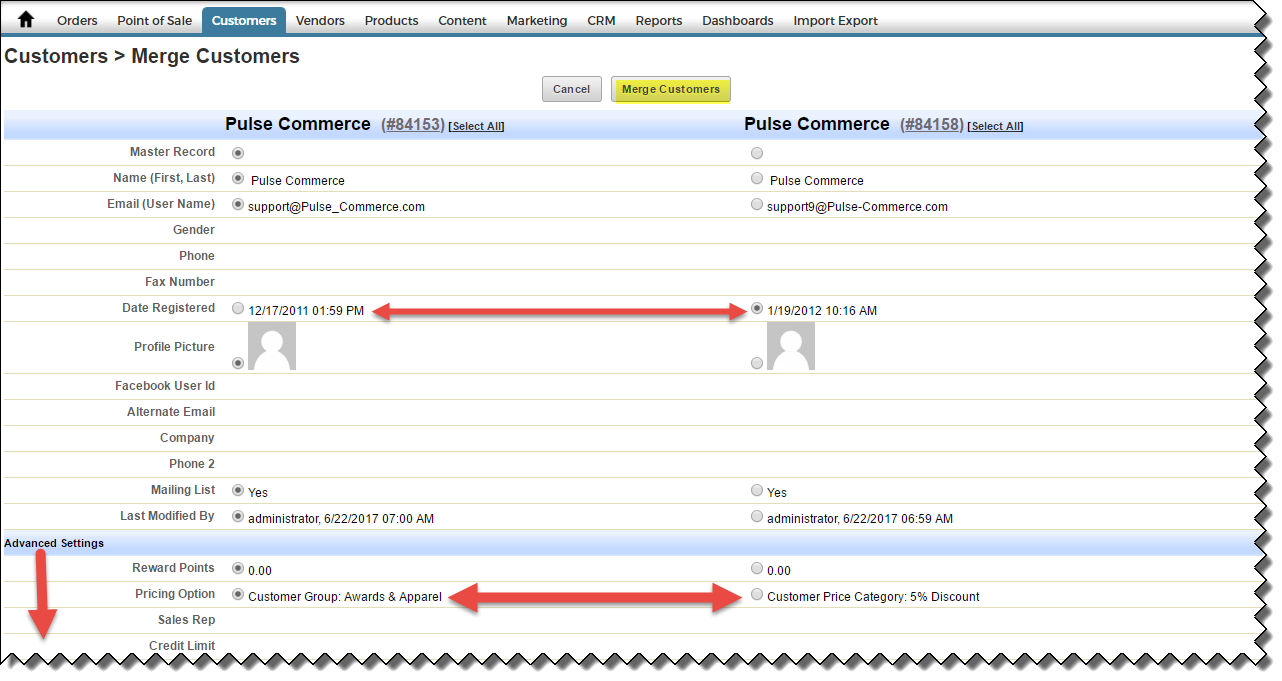Select Customer Group: Awards & Apparel pricing radio
This screenshot has width=1282, height=681.
coord(238,595)
